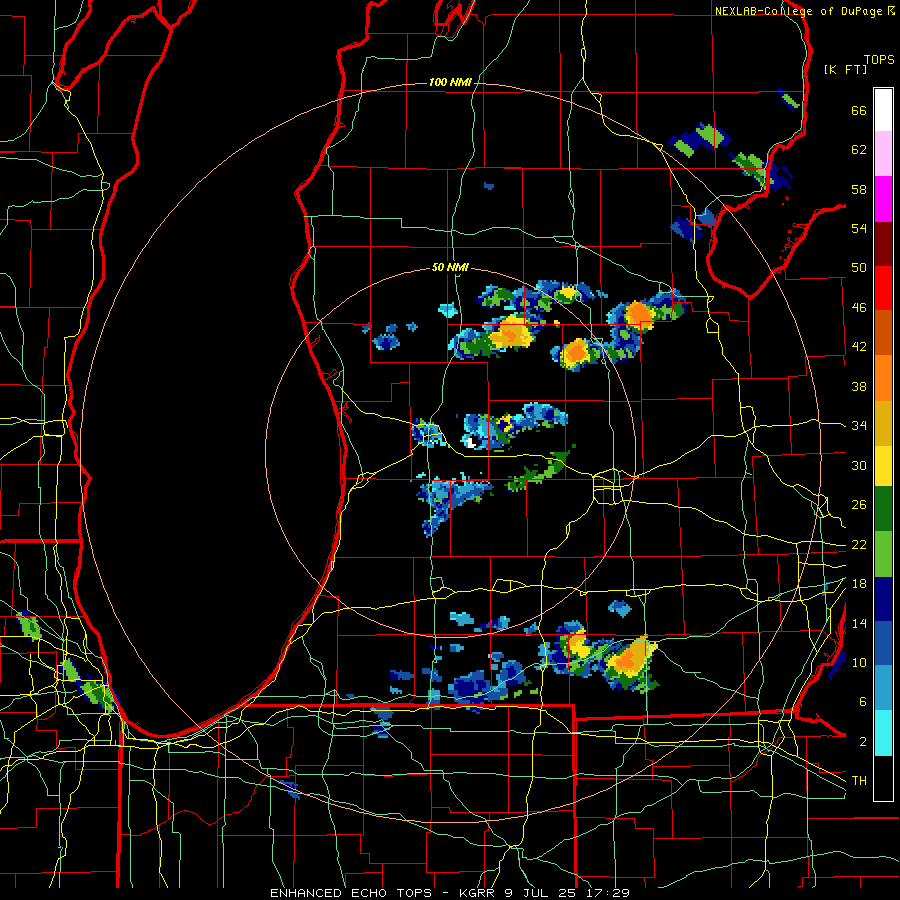Viewport: 900px width, 900px height.
Task: Click the 100 NMI range ring label
Action: (450, 83)
